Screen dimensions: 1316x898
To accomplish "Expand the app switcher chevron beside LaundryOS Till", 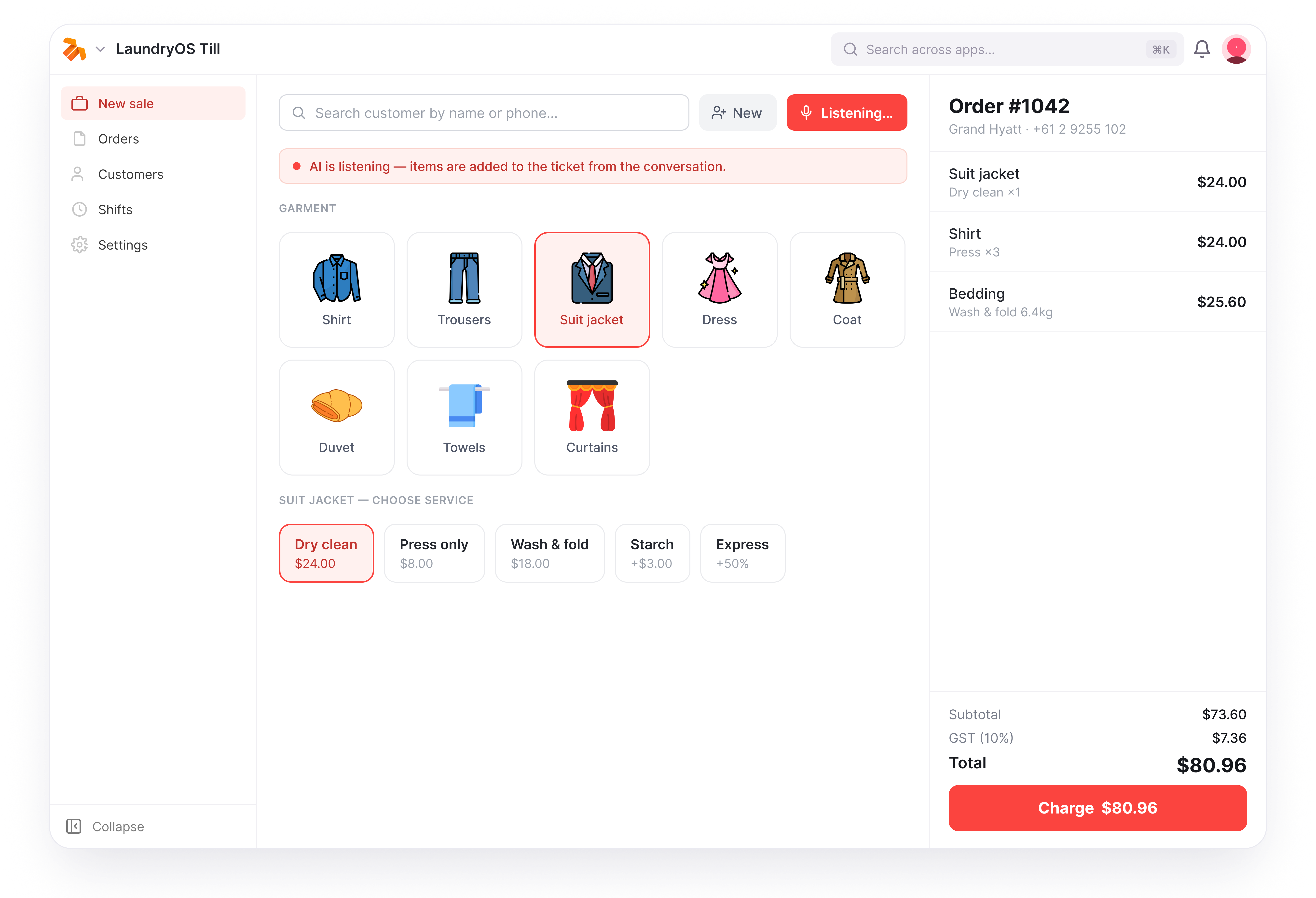I will [100, 49].
